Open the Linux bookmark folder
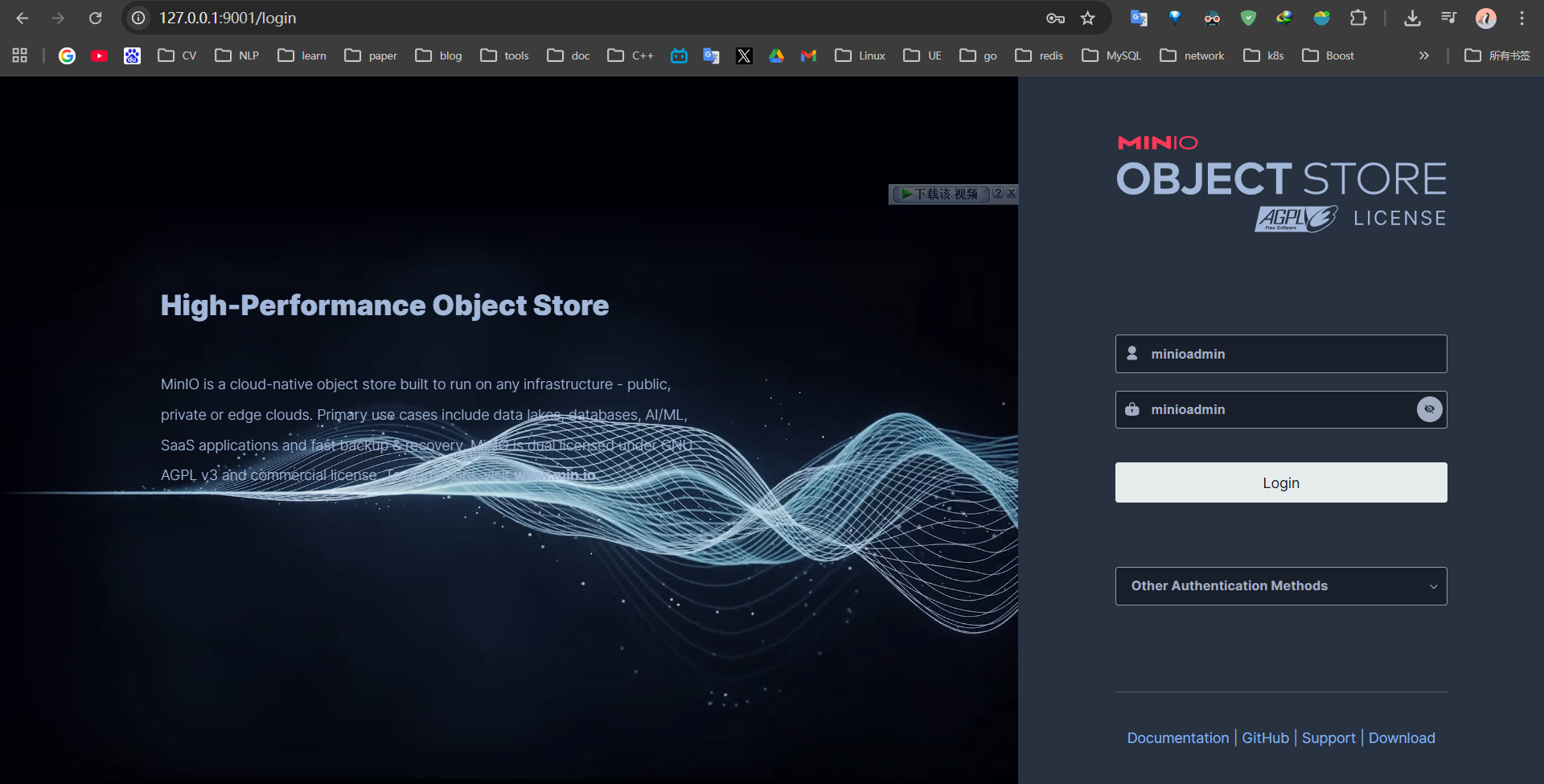 coord(860,55)
